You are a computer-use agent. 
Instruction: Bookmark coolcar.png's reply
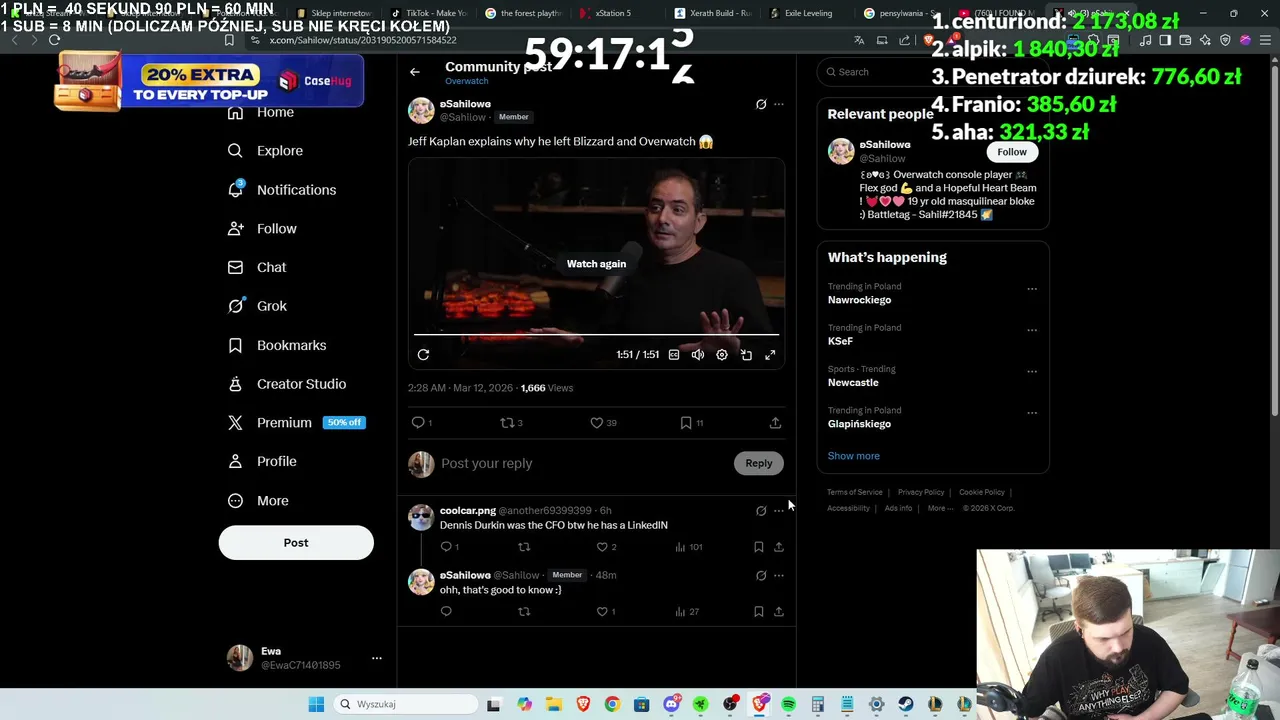[759, 547]
